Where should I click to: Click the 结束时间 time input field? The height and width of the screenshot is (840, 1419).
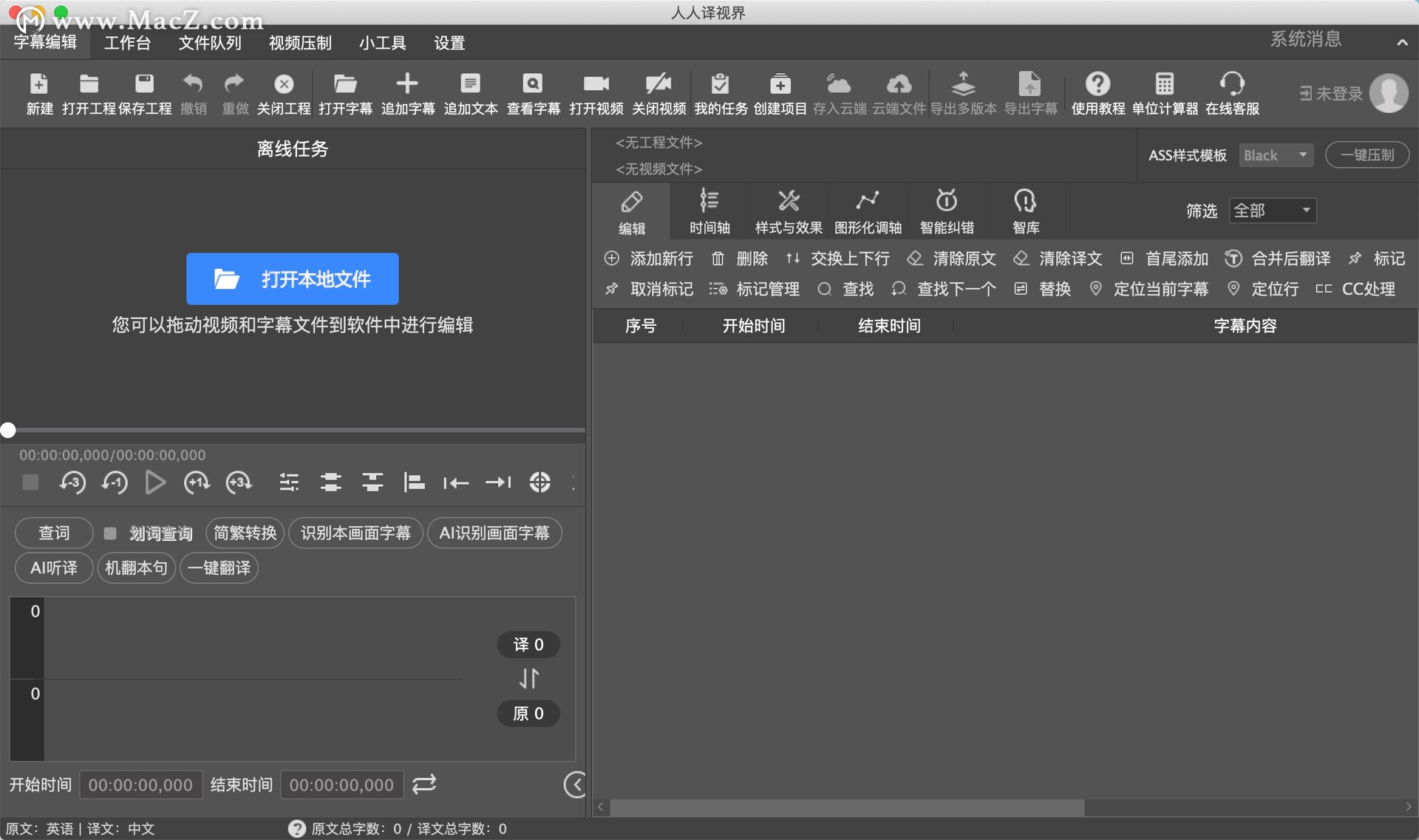pyautogui.click(x=341, y=785)
